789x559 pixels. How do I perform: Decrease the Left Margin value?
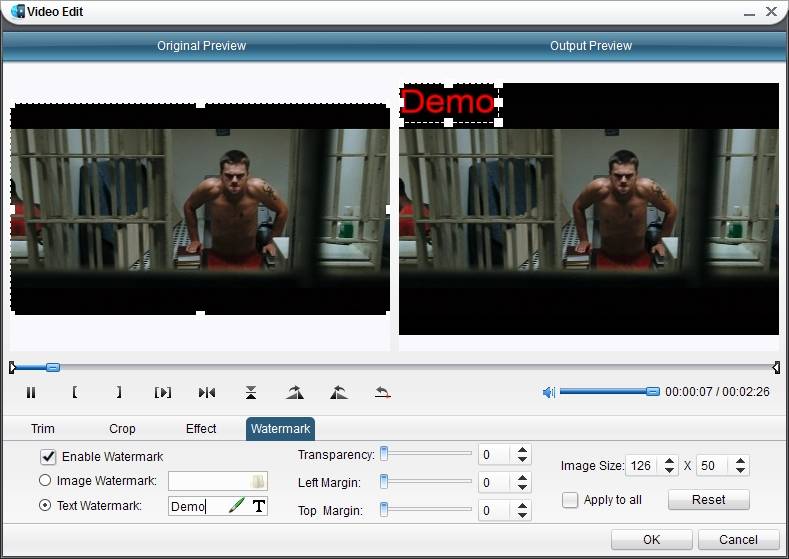(522, 487)
